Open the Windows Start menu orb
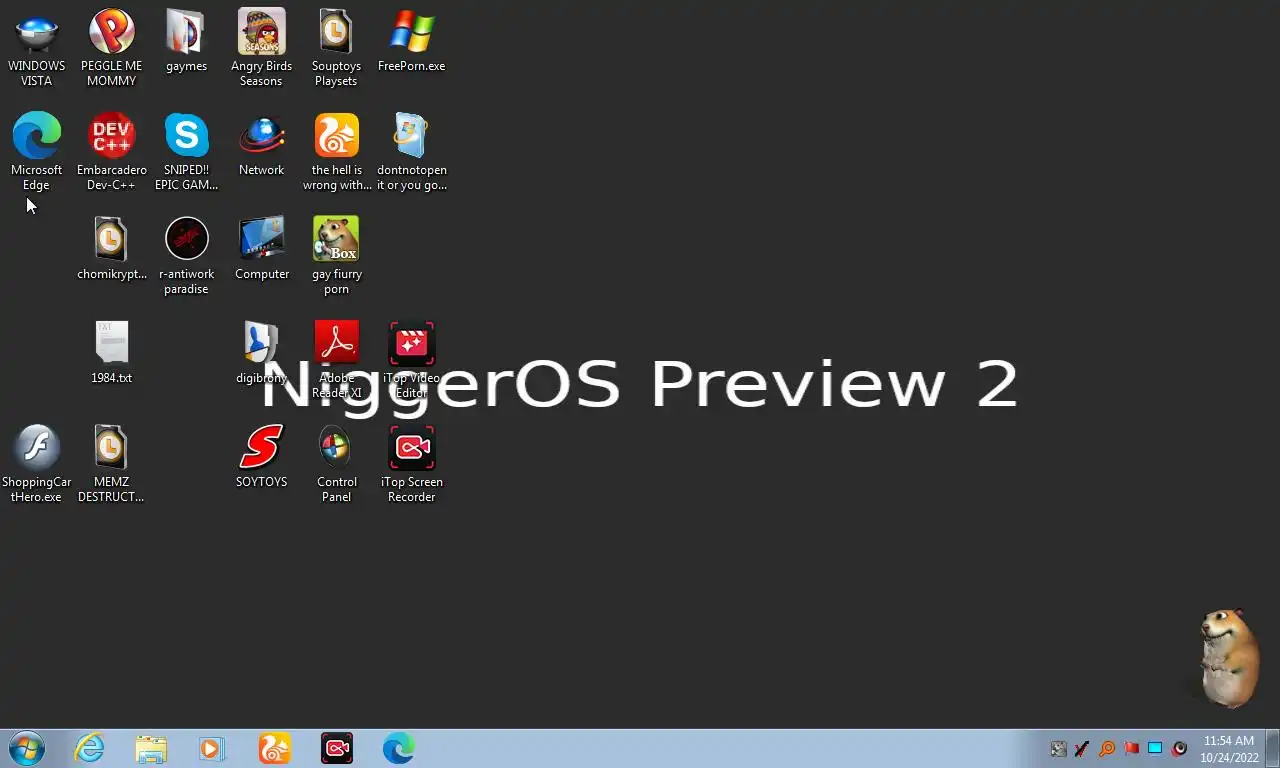This screenshot has width=1280, height=768. click(x=27, y=748)
